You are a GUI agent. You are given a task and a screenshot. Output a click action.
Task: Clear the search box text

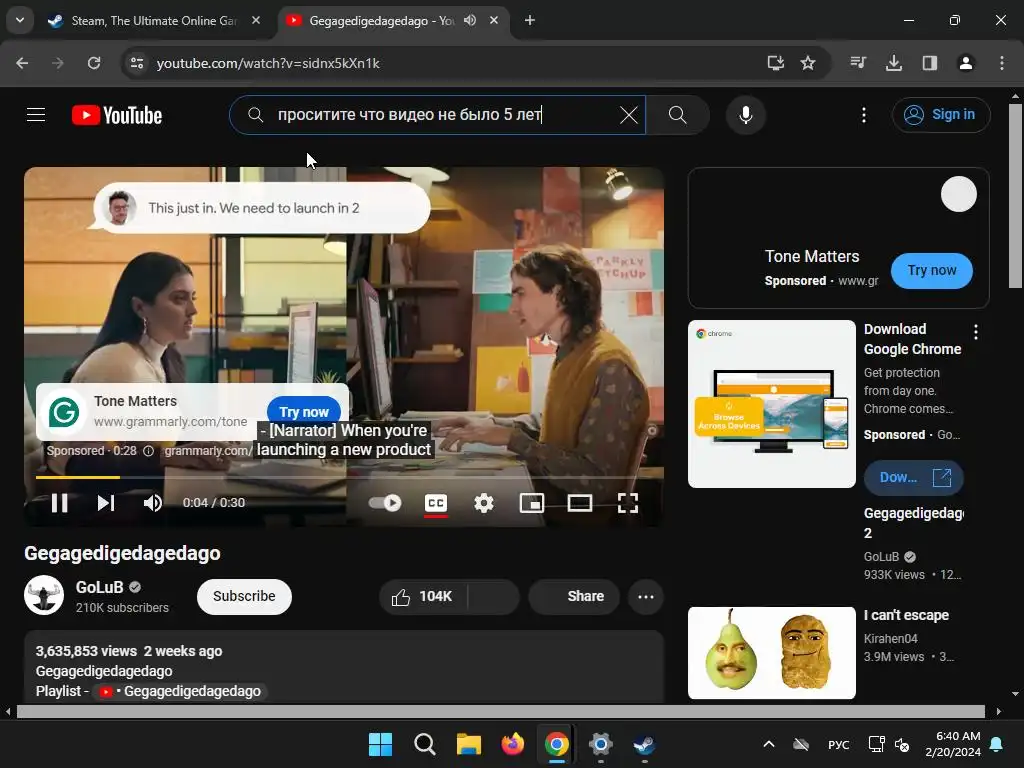[x=629, y=115]
